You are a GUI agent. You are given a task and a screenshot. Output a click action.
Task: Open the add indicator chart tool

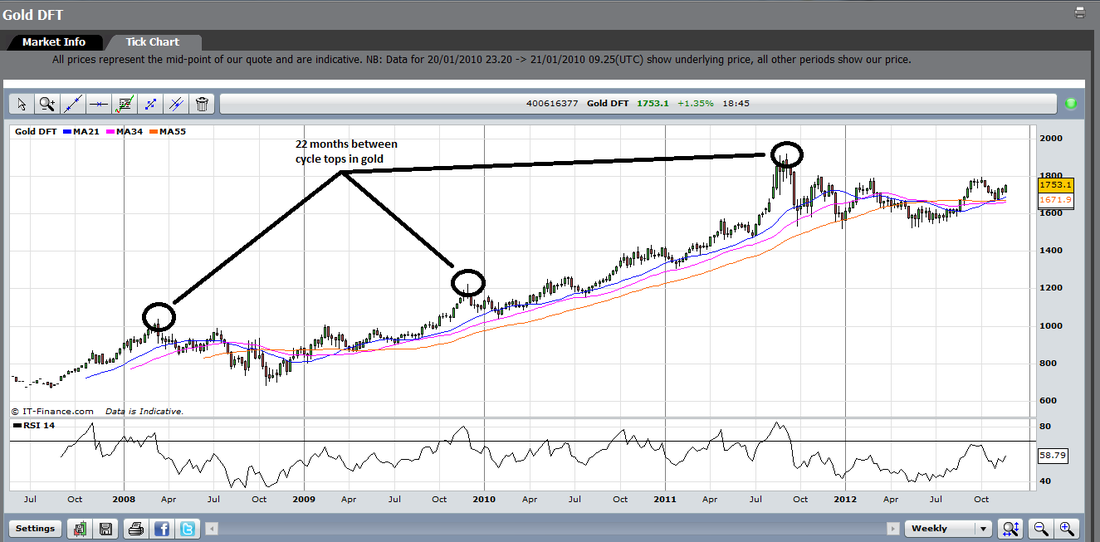click(124, 104)
